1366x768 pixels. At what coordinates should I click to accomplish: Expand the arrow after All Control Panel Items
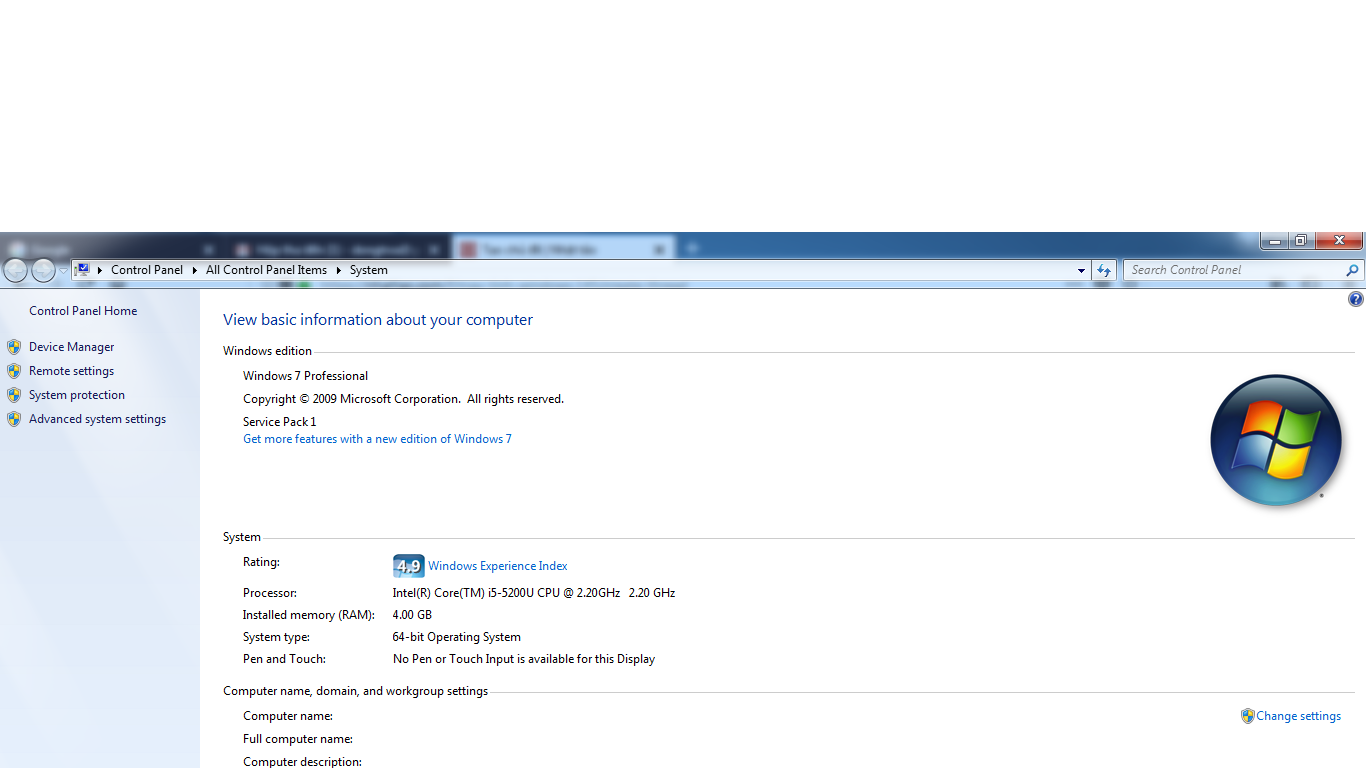(338, 270)
